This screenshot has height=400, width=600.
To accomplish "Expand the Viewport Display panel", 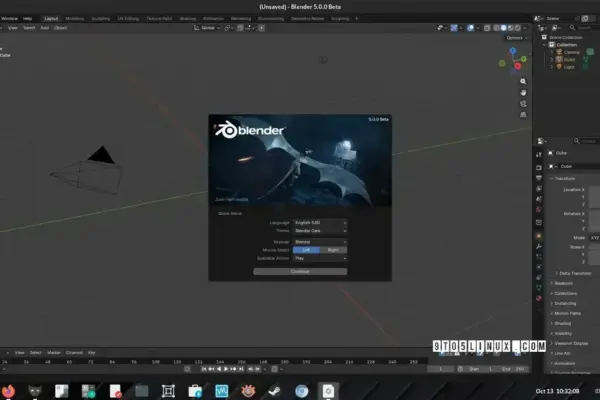I will pyautogui.click(x=569, y=343).
